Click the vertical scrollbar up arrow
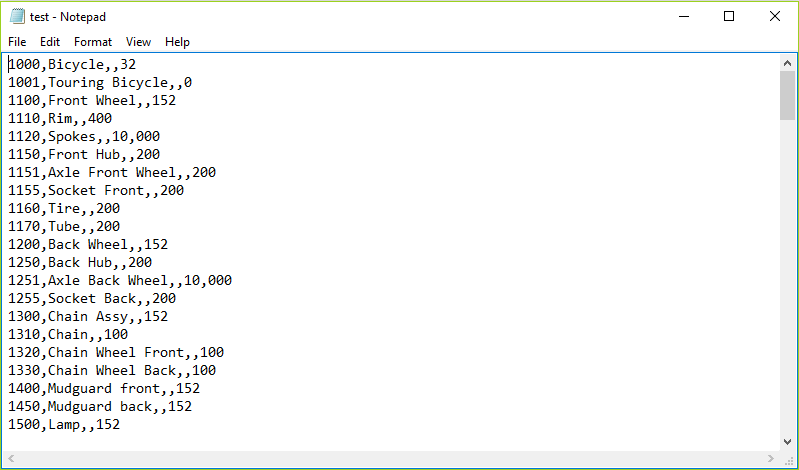Viewport: 799px width, 470px height. pos(787,63)
